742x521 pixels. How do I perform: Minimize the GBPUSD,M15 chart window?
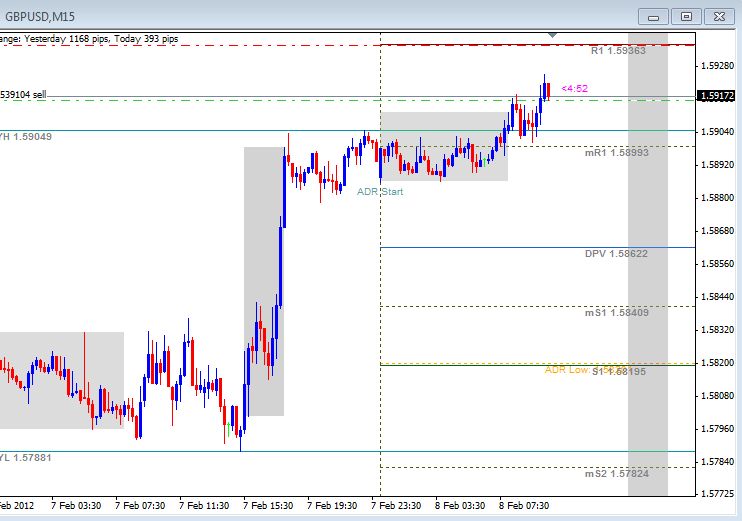[x=653, y=17]
